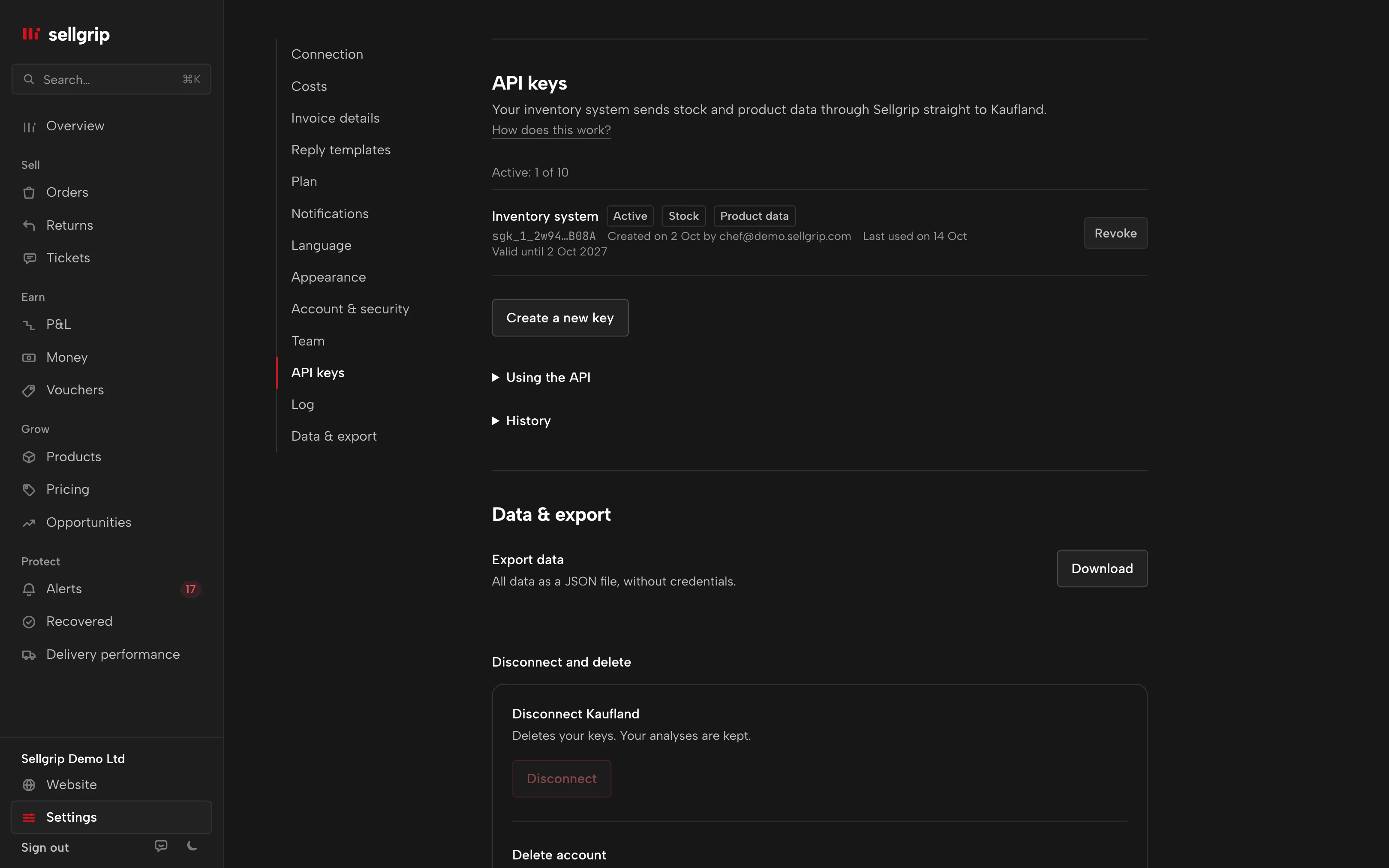Toggle dark mode moon icon
Screen dimensions: 1389x868
192,846
